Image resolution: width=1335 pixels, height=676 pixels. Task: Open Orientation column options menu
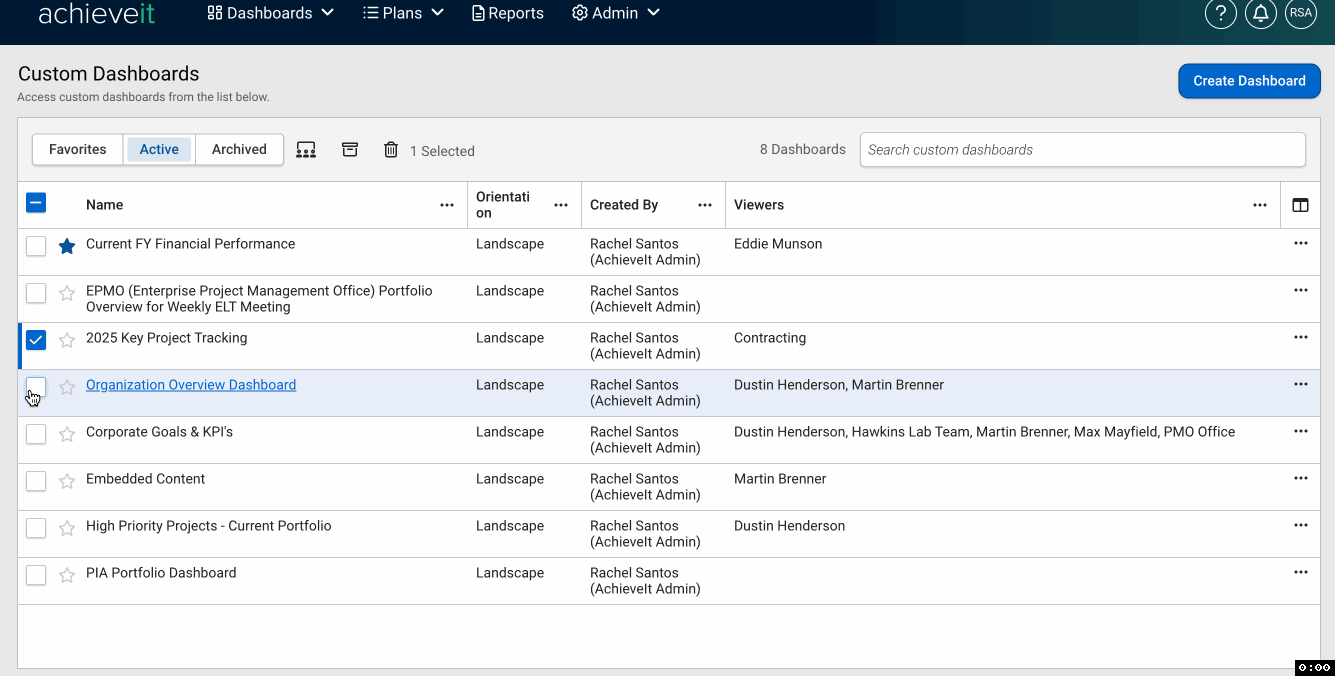pyautogui.click(x=561, y=205)
